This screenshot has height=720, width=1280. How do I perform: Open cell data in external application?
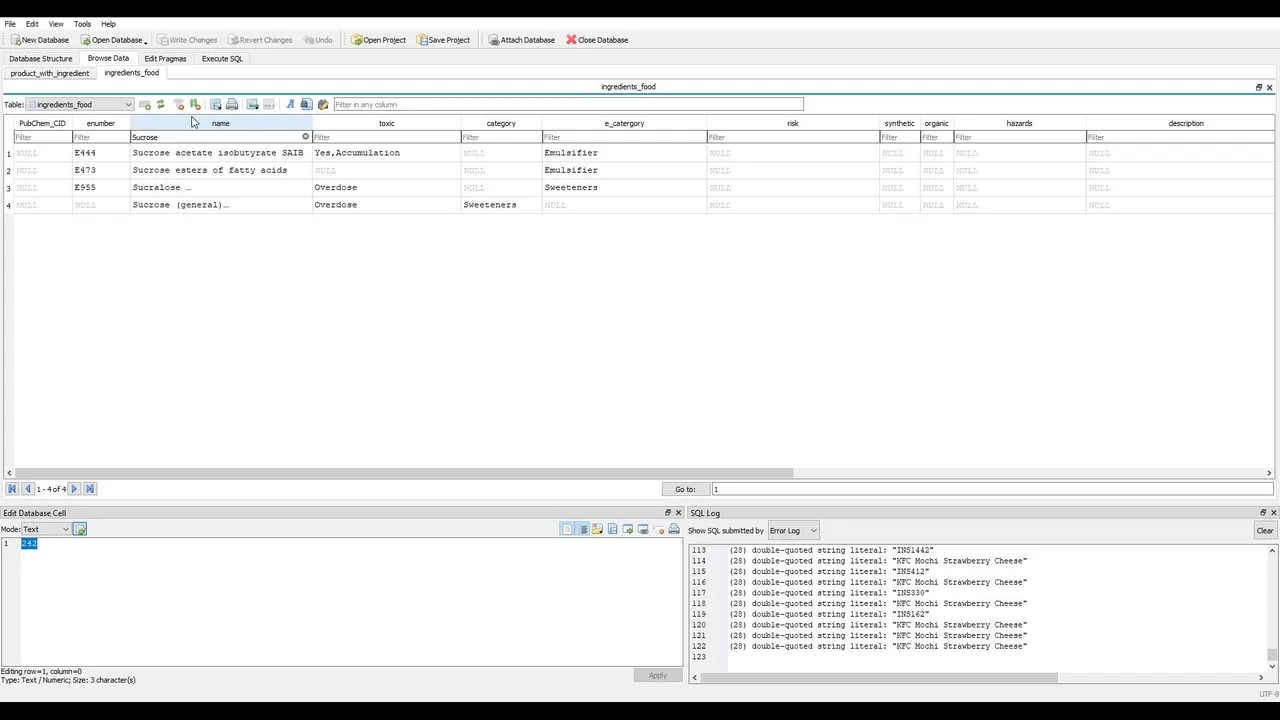[x=628, y=529]
